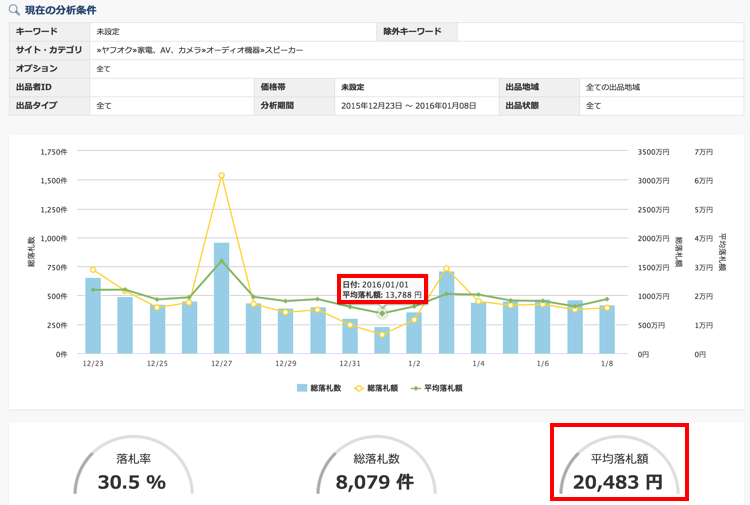Viewport: 750px width, 505px height.
Task: Click the 出品地域 value 全ての出品地域
Action: 613,87
